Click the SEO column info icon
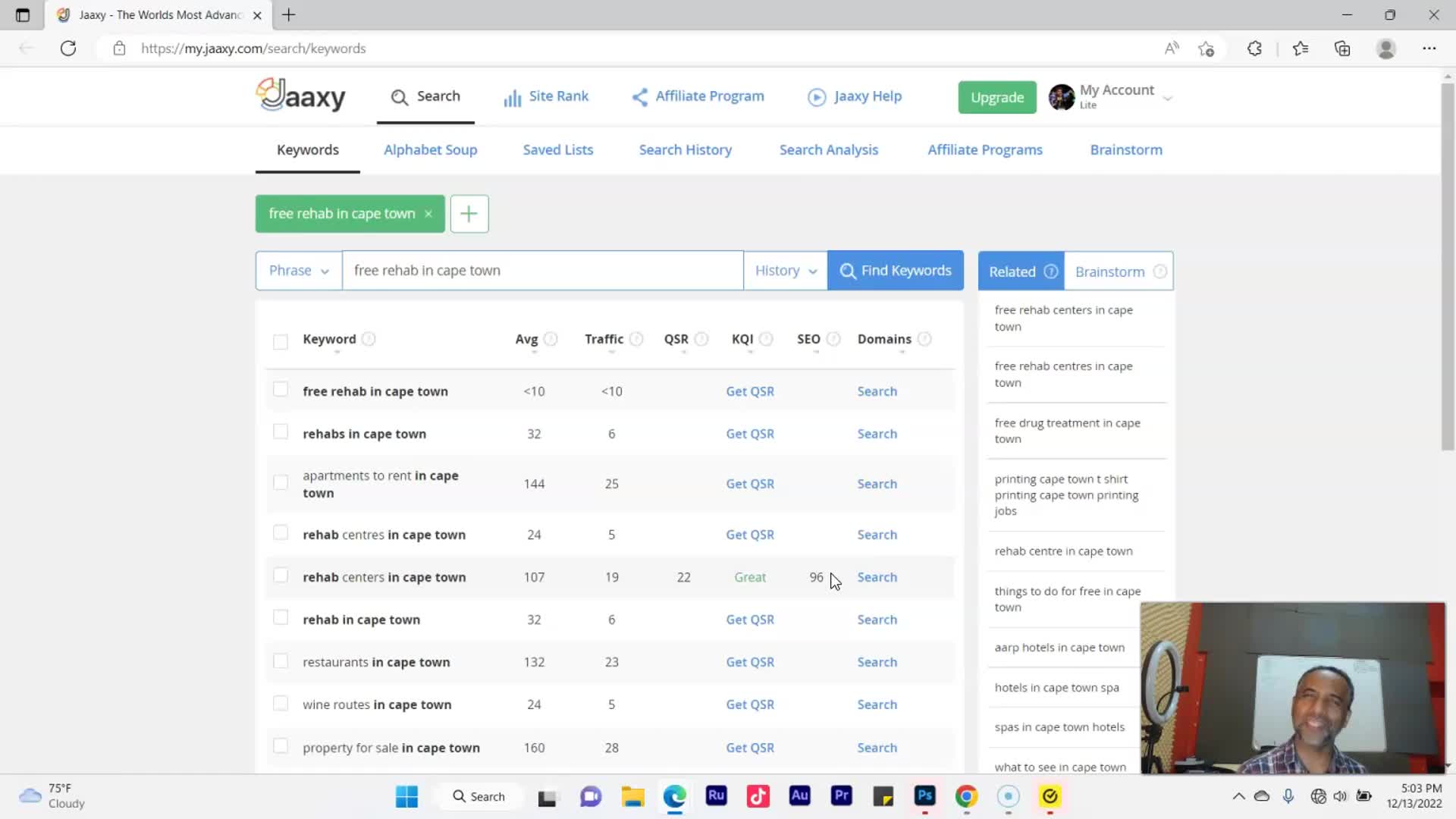This screenshot has height=819, width=1456. (x=833, y=339)
